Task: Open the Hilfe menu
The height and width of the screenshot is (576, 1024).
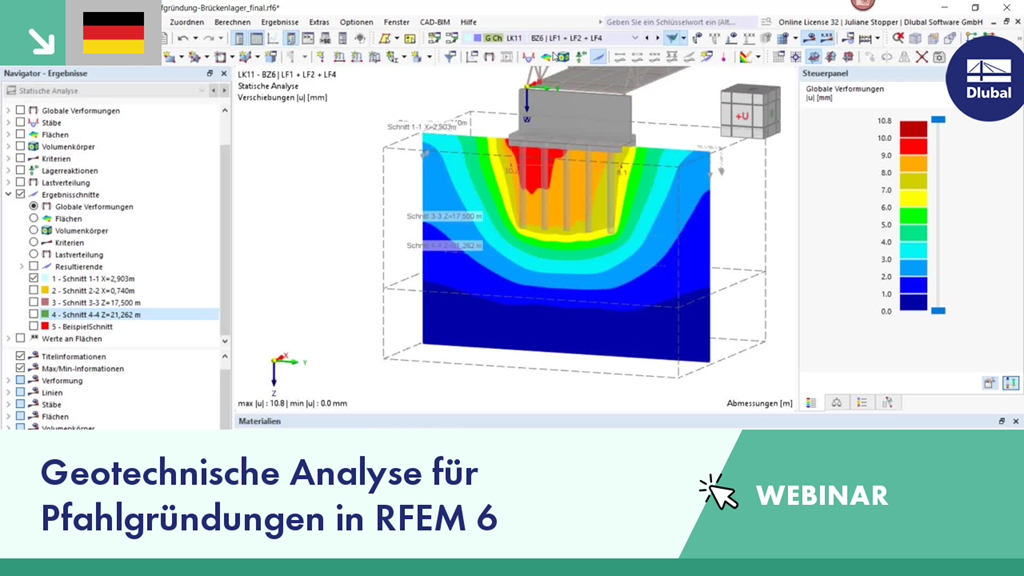Action: (468, 22)
